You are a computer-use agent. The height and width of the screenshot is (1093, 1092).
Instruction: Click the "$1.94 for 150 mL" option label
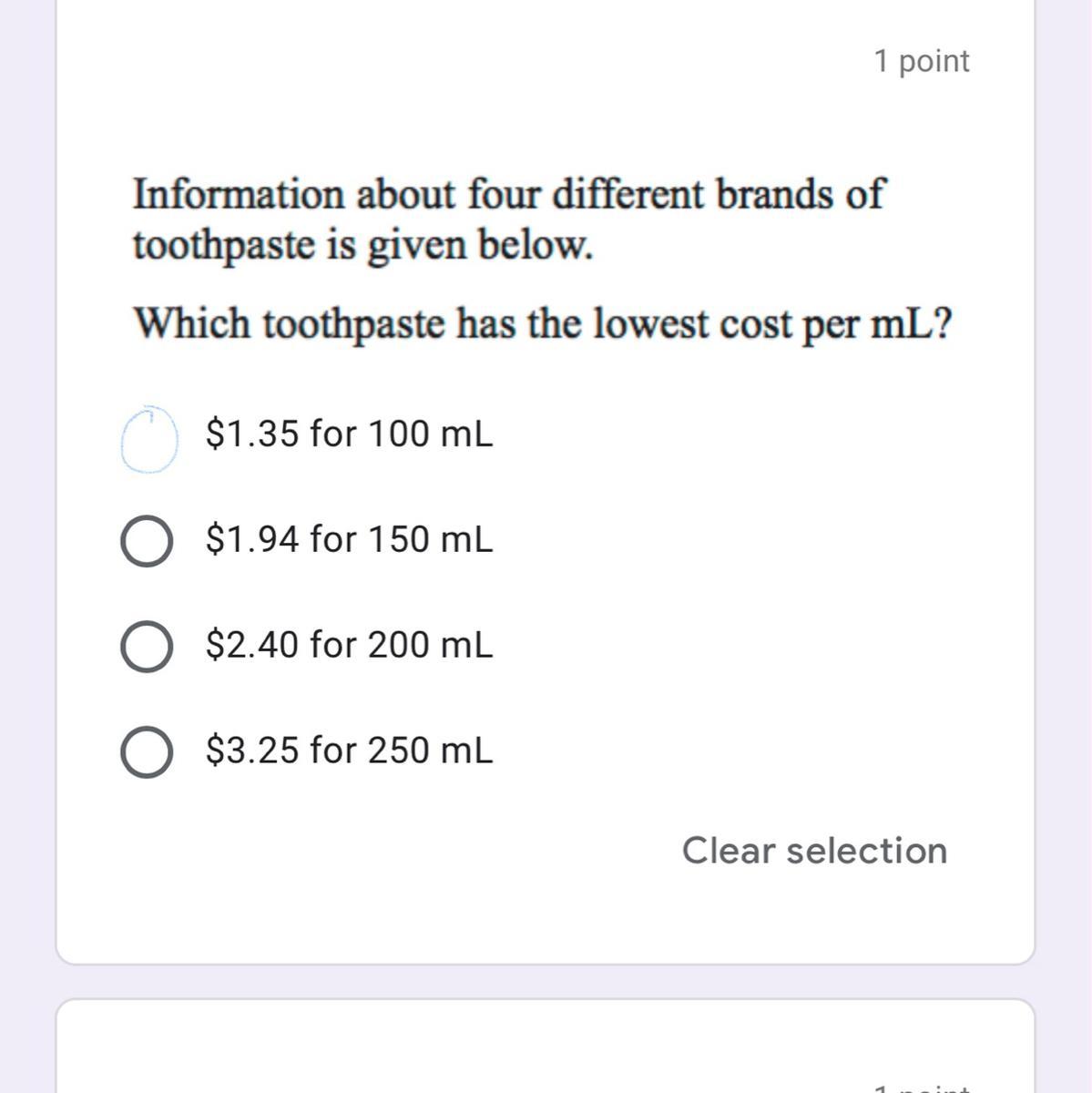(x=349, y=539)
